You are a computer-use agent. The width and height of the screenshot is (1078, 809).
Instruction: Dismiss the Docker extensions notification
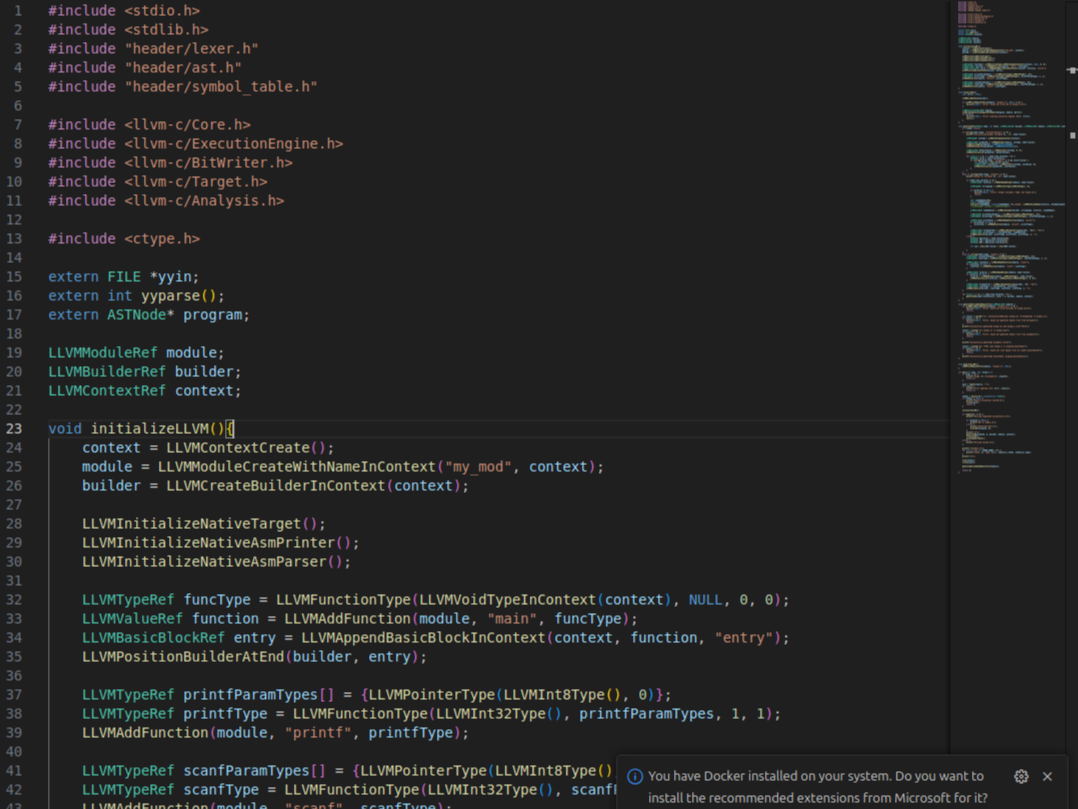pos(1047,776)
